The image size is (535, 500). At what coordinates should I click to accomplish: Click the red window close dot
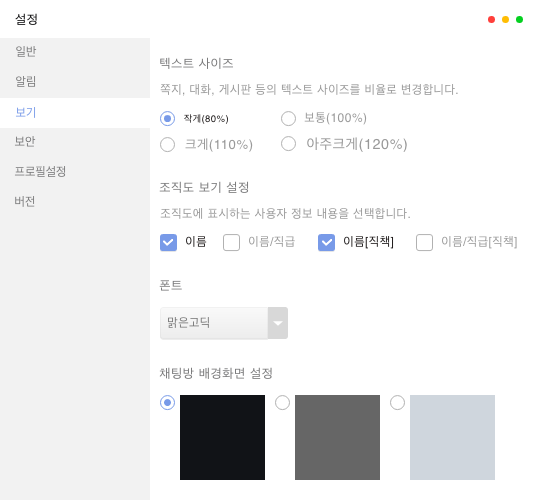pos(491,19)
